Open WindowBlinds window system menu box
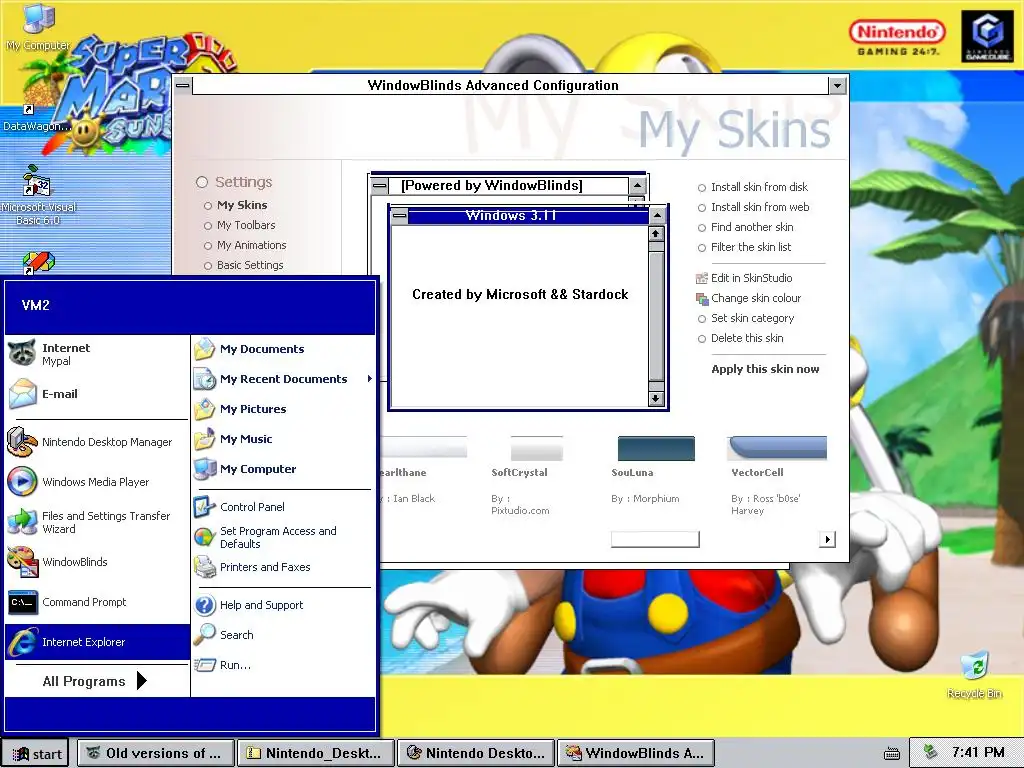 pos(183,86)
